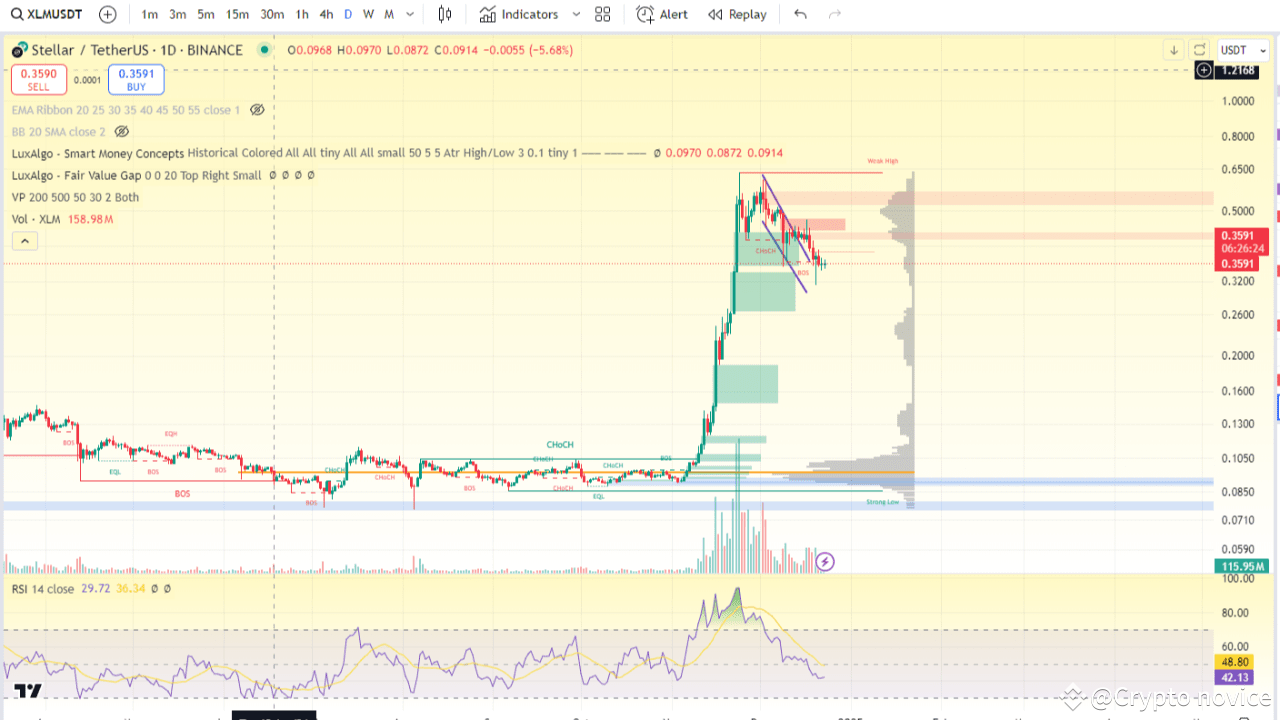
Task: Switch to the 4h timeframe
Action: pyautogui.click(x=326, y=14)
